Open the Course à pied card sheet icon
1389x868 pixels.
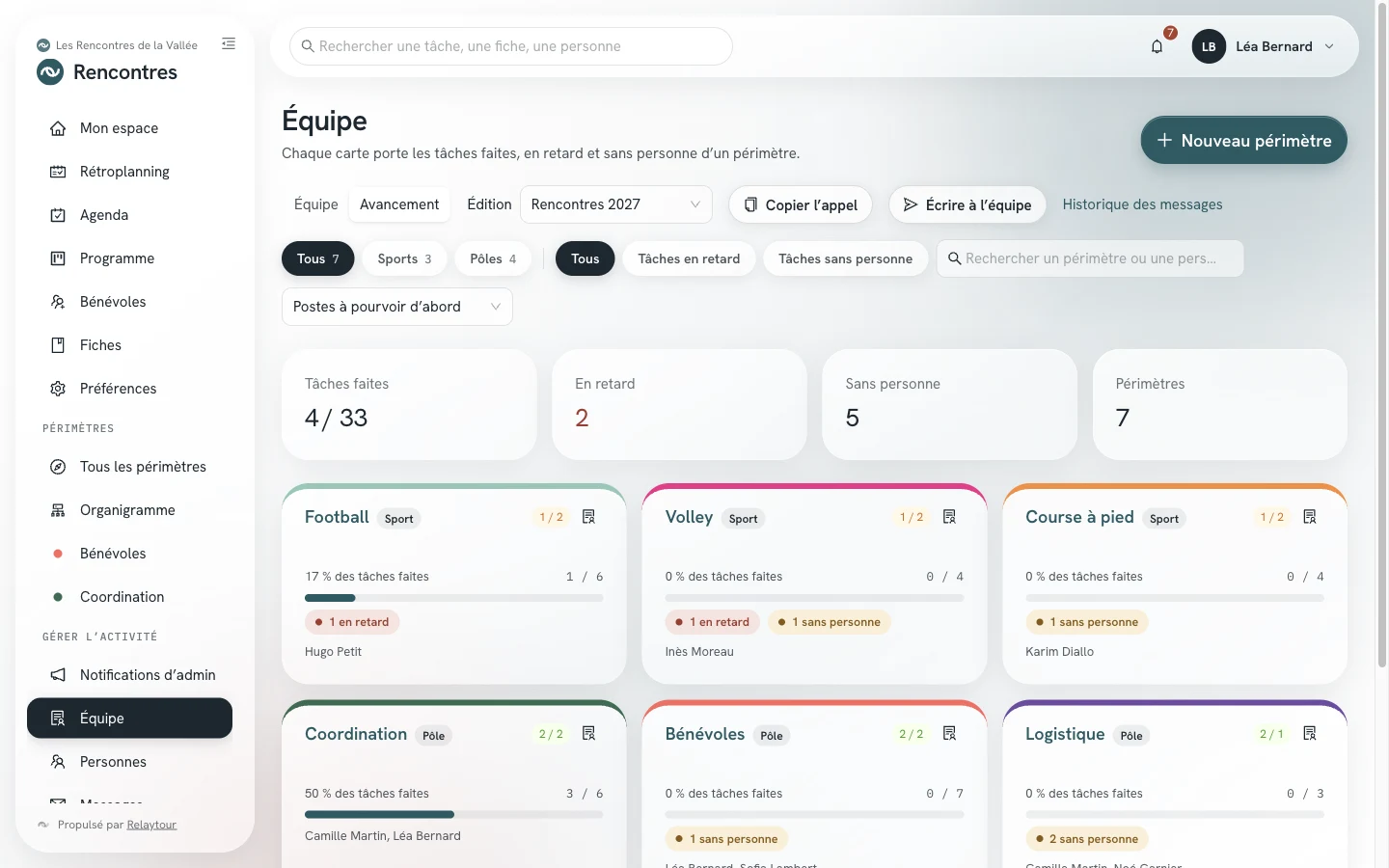point(1310,517)
